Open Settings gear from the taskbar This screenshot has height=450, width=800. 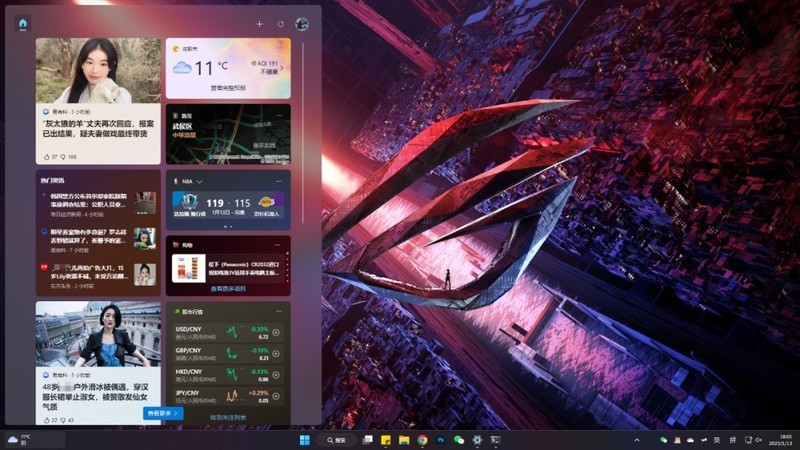point(477,440)
